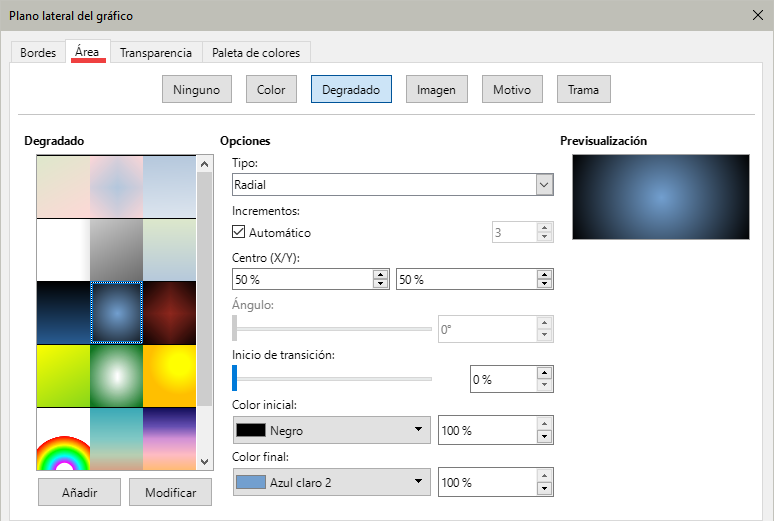This screenshot has width=774, height=521.
Task: Select the rainbow gradient thumbnail
Action: 63,440
